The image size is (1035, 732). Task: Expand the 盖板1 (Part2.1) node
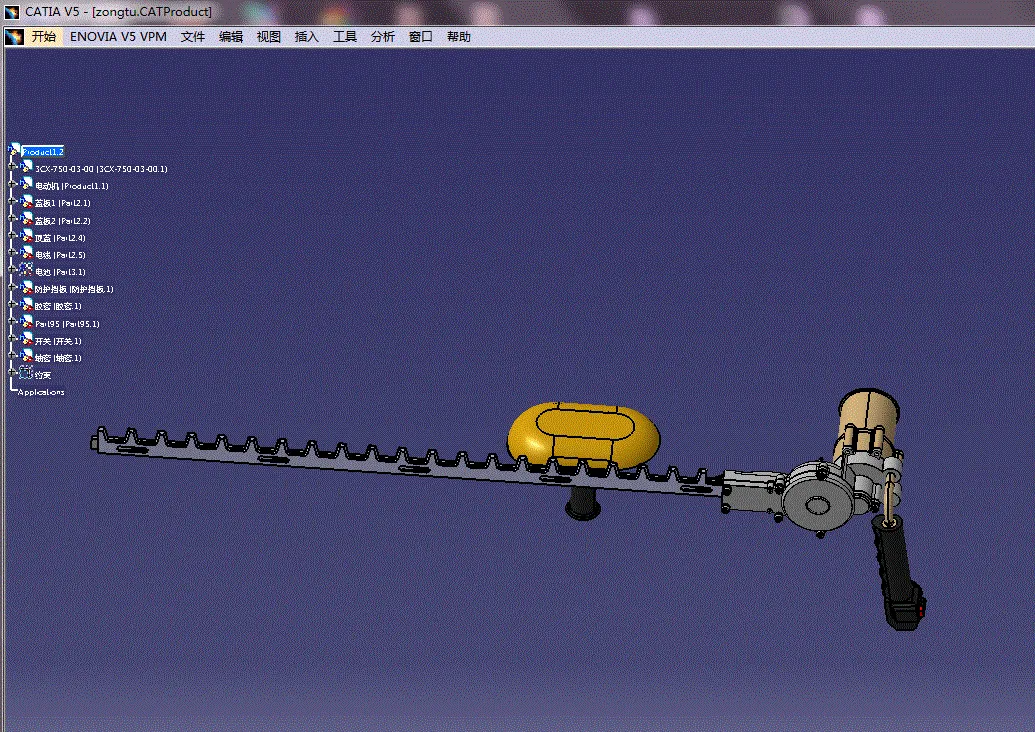[x=12, y=201]
